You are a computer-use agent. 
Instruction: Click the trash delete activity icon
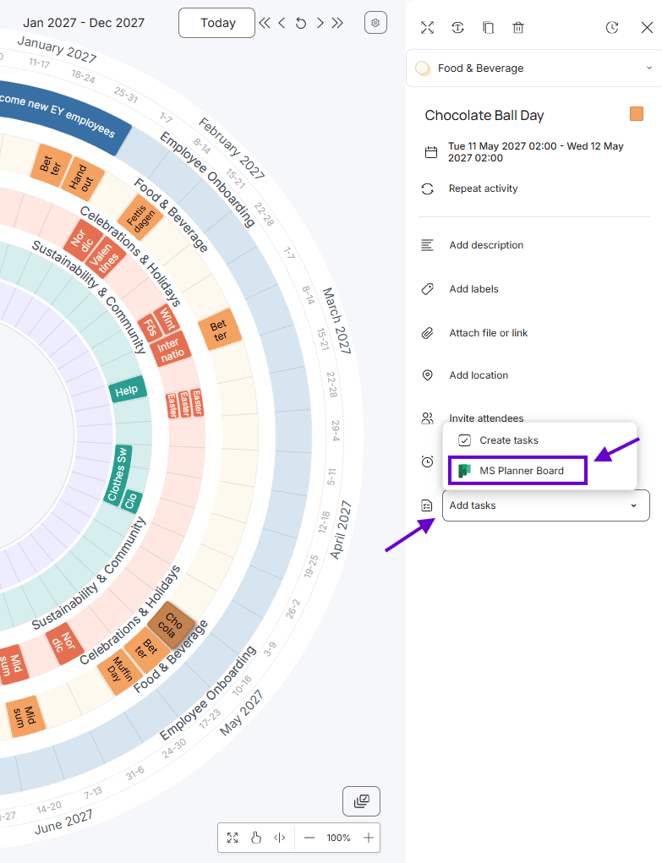click(518, 28)
